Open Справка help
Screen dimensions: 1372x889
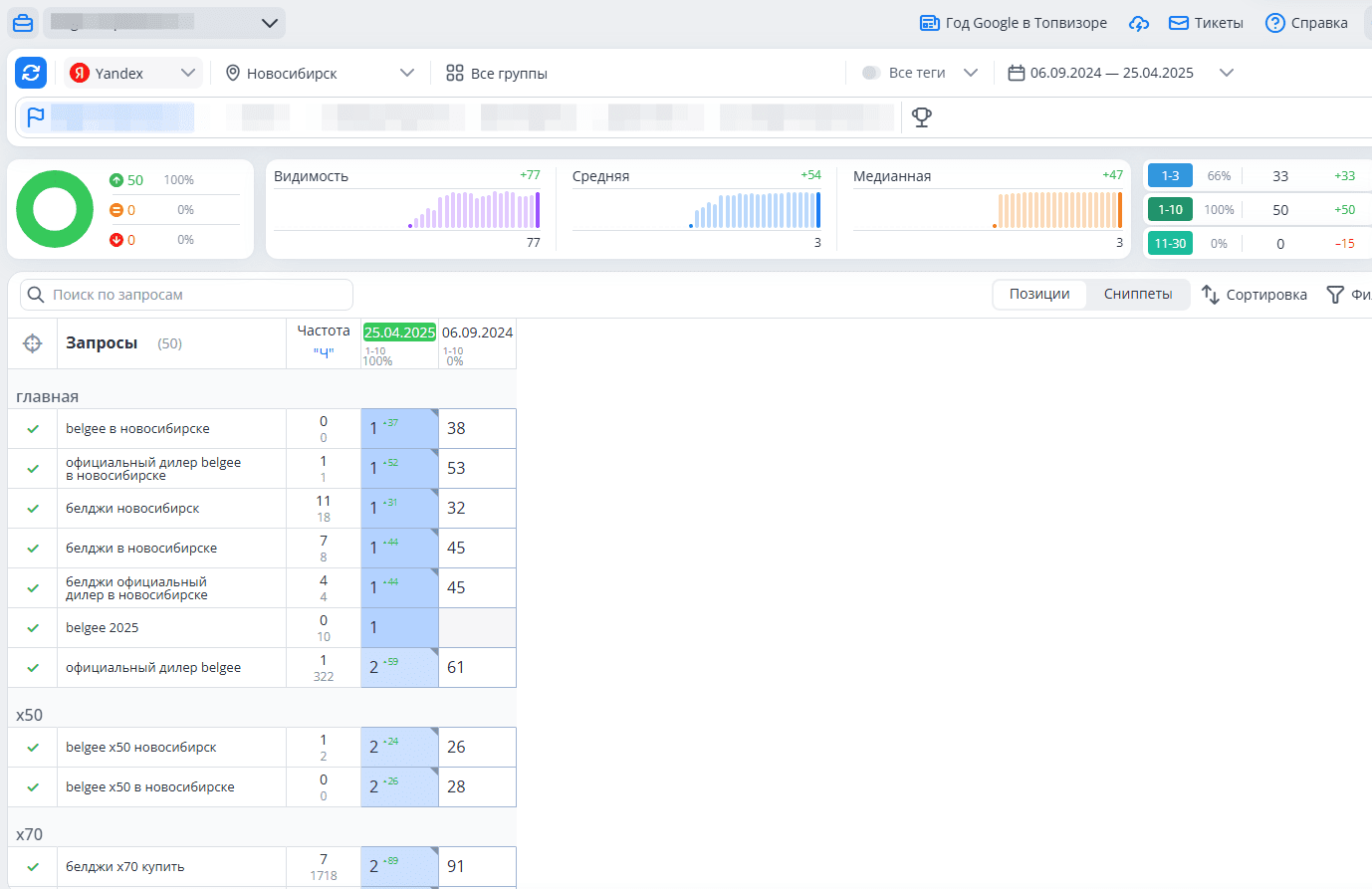pyautogui.click(x=1306, y=23)
